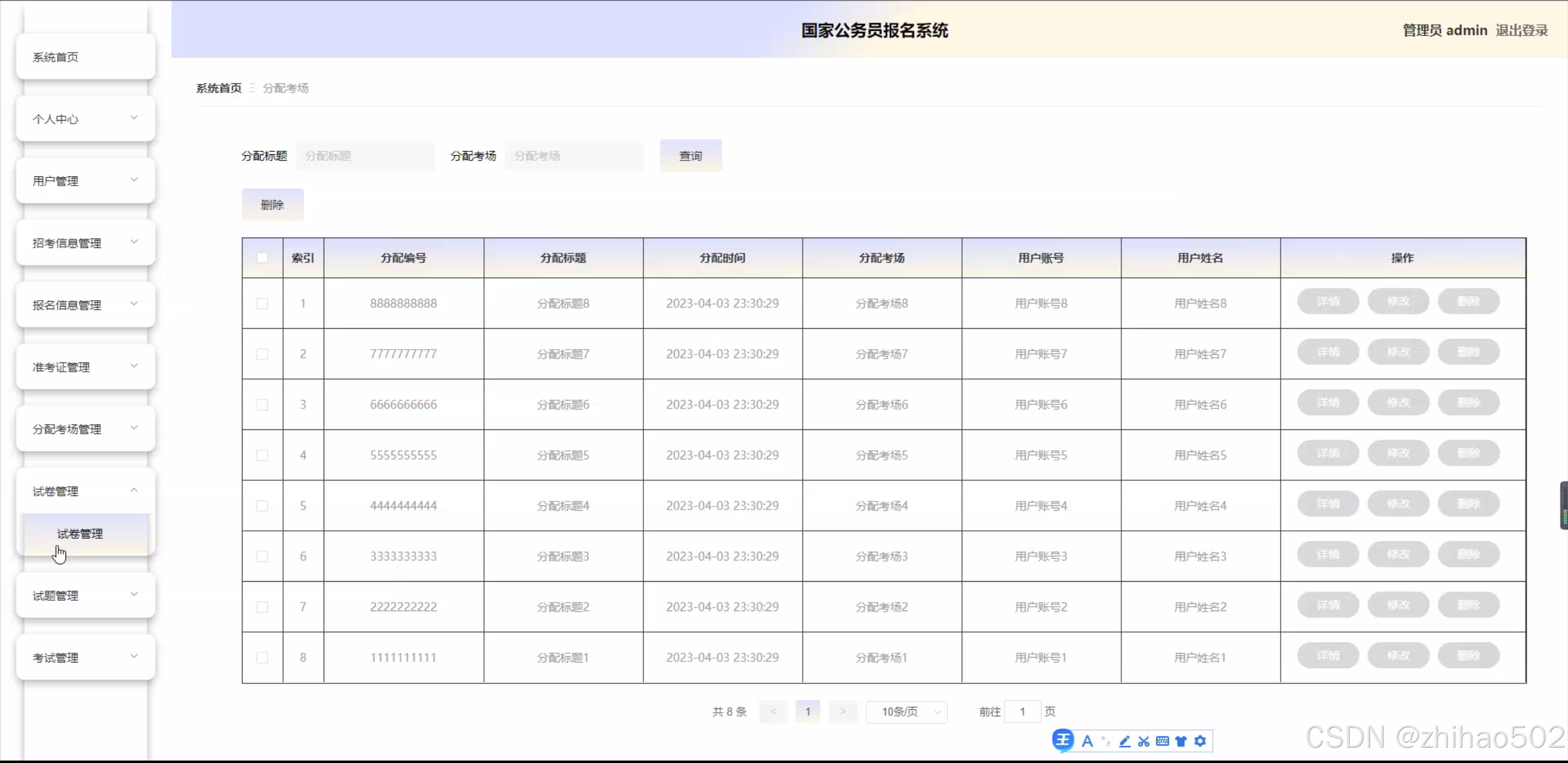Check the row for 分配标题5
The image size is (1568, 763).
[x=262, y=455]
